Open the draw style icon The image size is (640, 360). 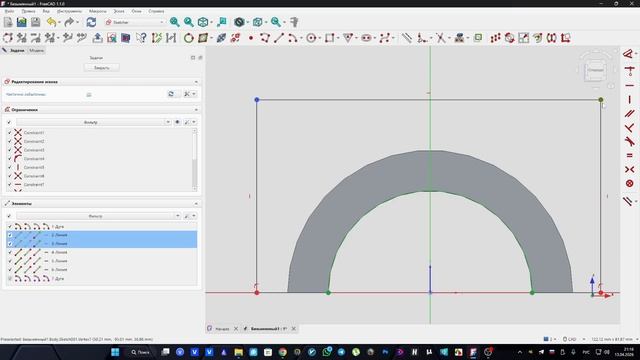tap(239, 22)
